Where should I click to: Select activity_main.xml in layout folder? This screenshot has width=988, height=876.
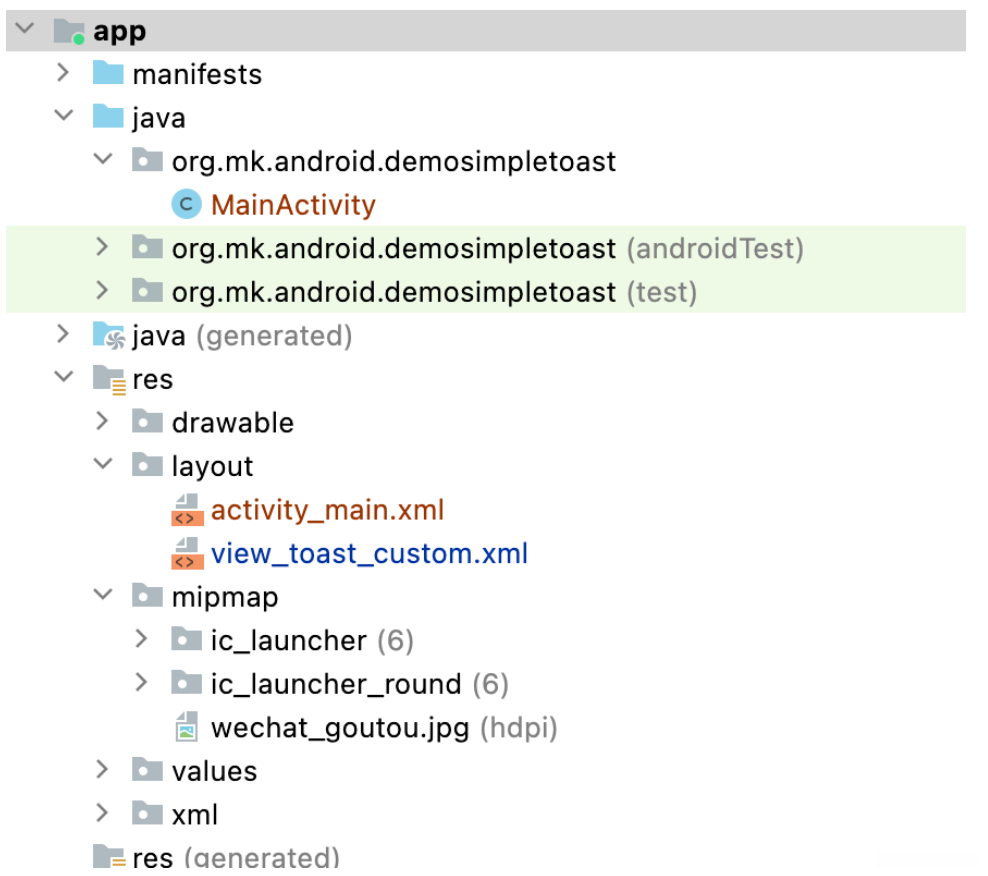click(327, 510)
